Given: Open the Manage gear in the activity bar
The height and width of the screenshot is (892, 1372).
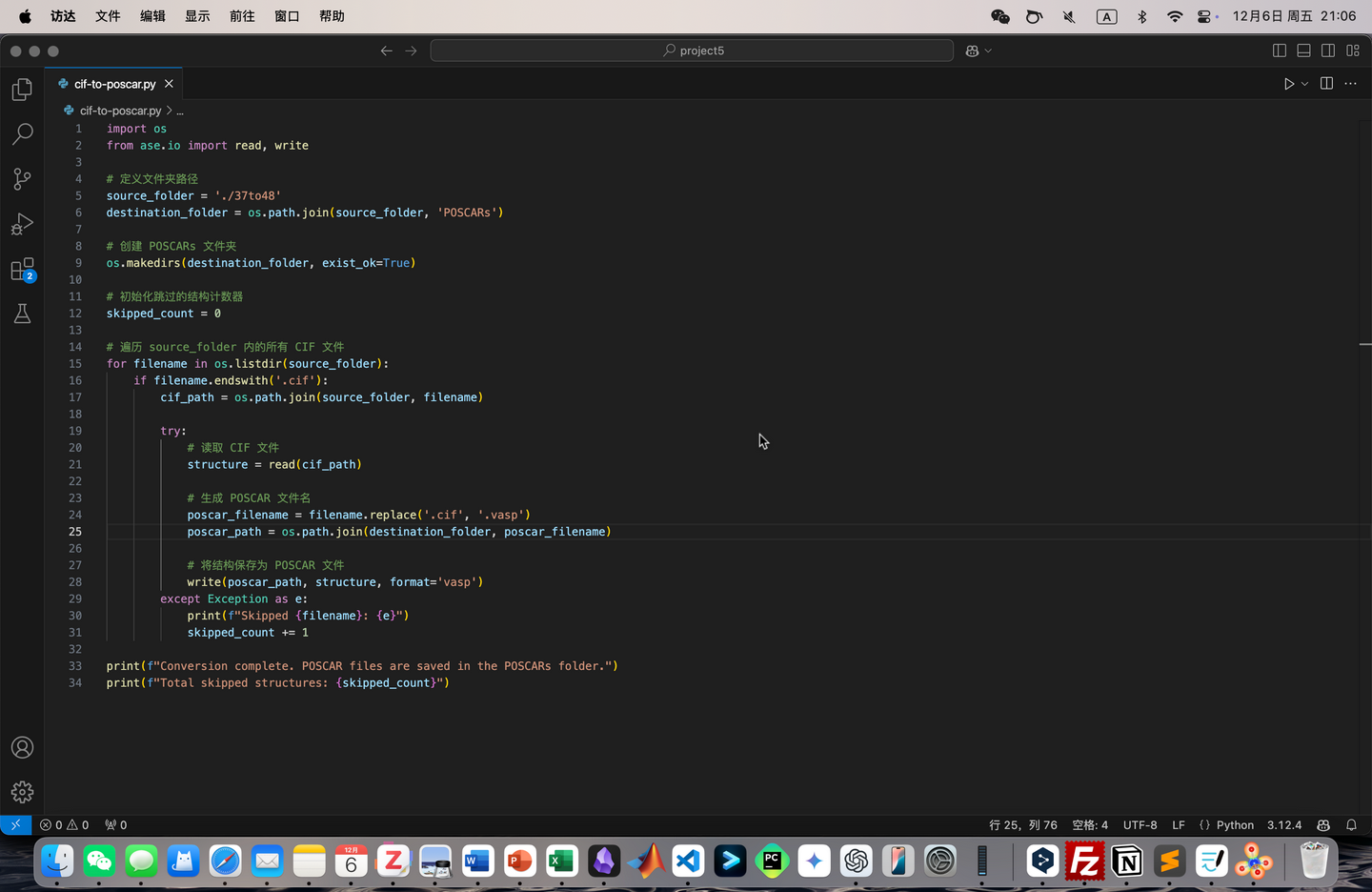Looking at the screenshot, I should [x=22, y=792].
